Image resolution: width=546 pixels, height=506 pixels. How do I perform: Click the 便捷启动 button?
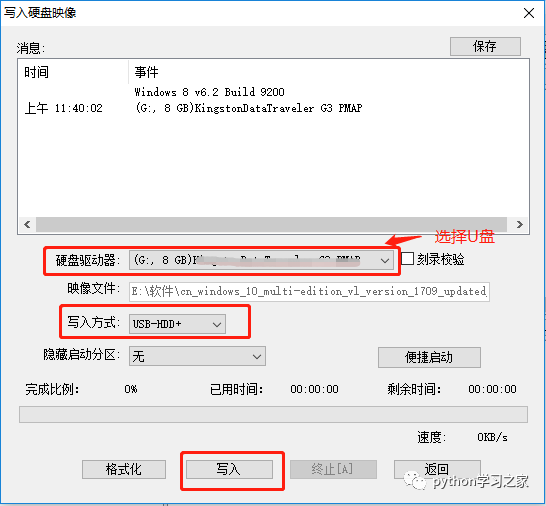point(429,357)
